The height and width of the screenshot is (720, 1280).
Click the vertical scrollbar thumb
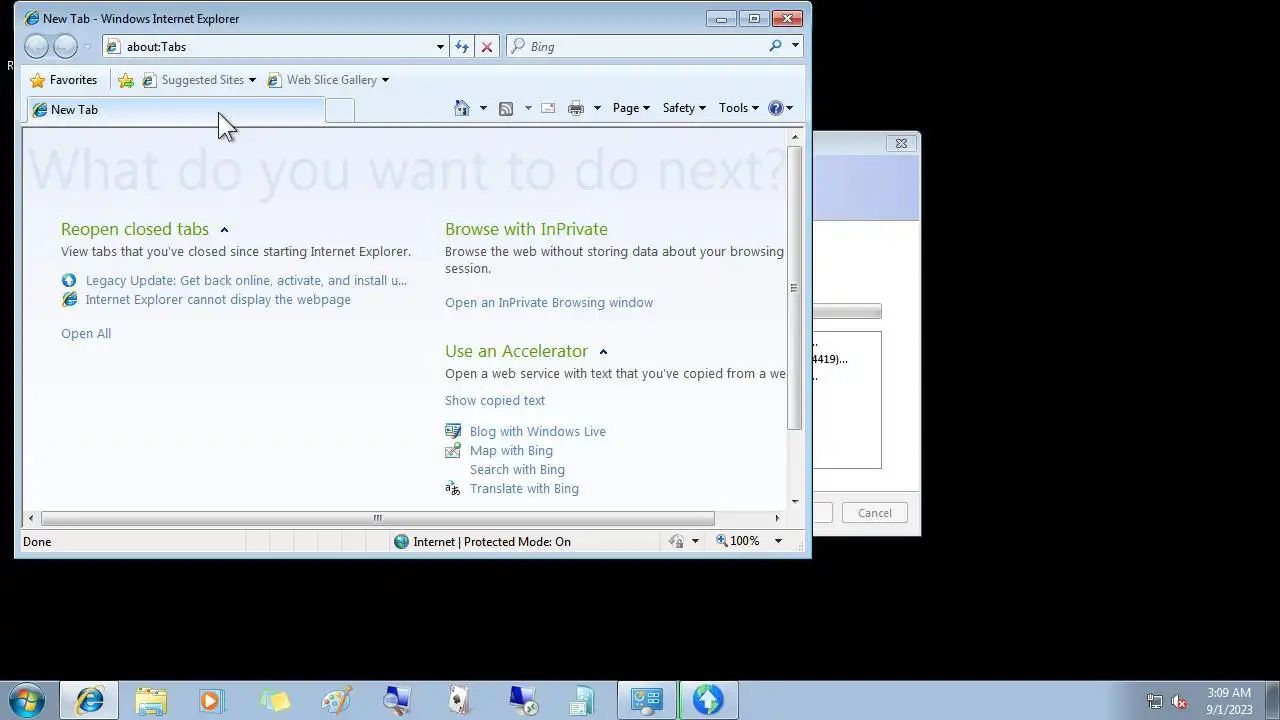coord(795,288)
